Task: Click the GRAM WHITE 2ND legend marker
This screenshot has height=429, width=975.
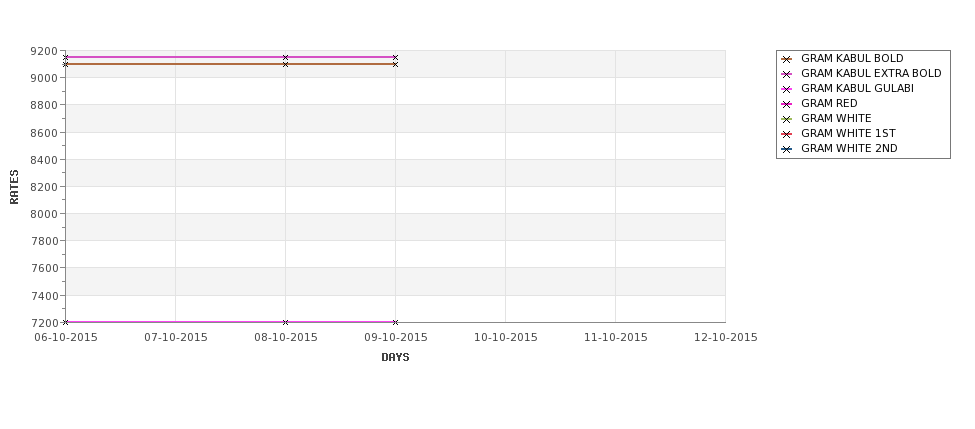Action: (x=786, y=149)
